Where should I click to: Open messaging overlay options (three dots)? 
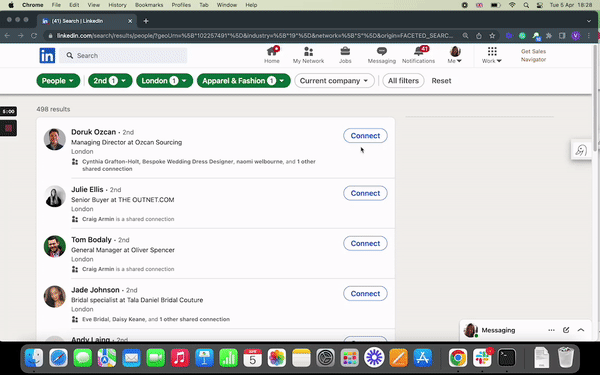(x=551, y=330)
